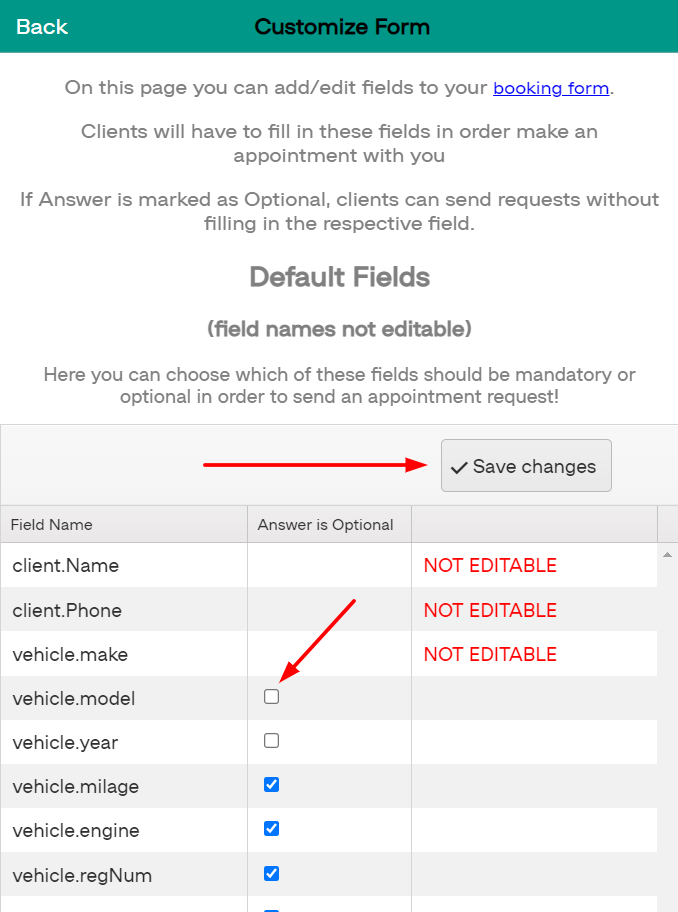Click the scrollbar arrow beside the field table

669,552
